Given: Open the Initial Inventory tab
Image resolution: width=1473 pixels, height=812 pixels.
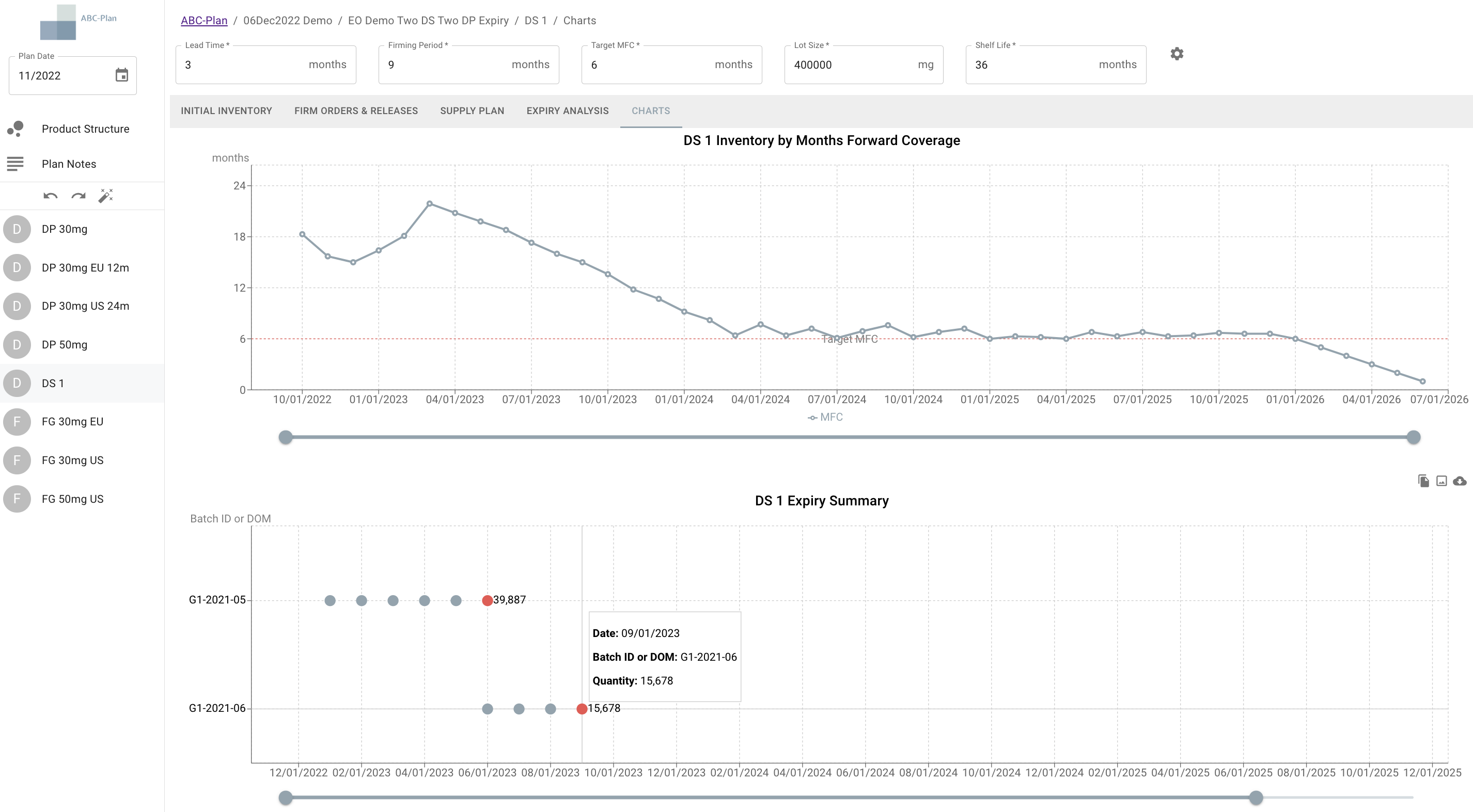Looking at the screenshot, I should pyautogui.click(x=226, y=111).
